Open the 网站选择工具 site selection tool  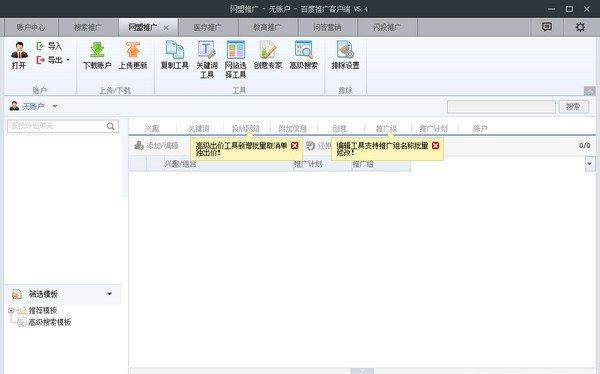point(236,50)
